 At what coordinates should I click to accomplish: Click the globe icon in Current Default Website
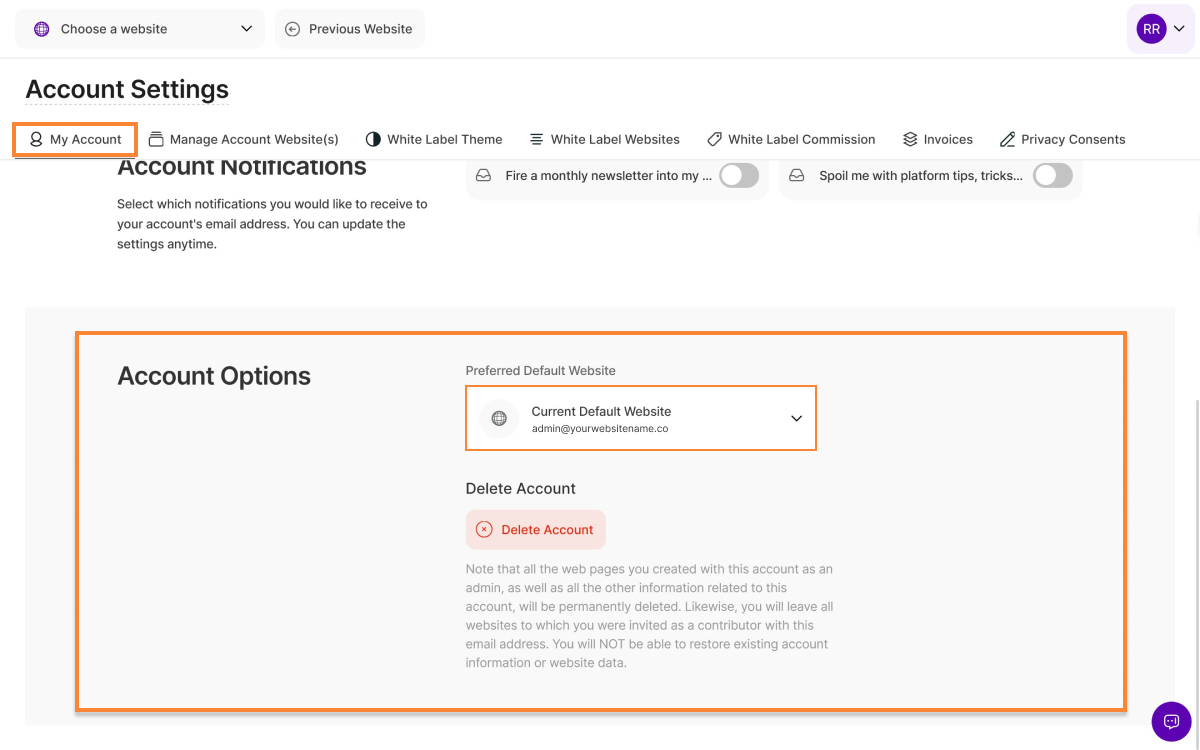[x=499, y=418]
